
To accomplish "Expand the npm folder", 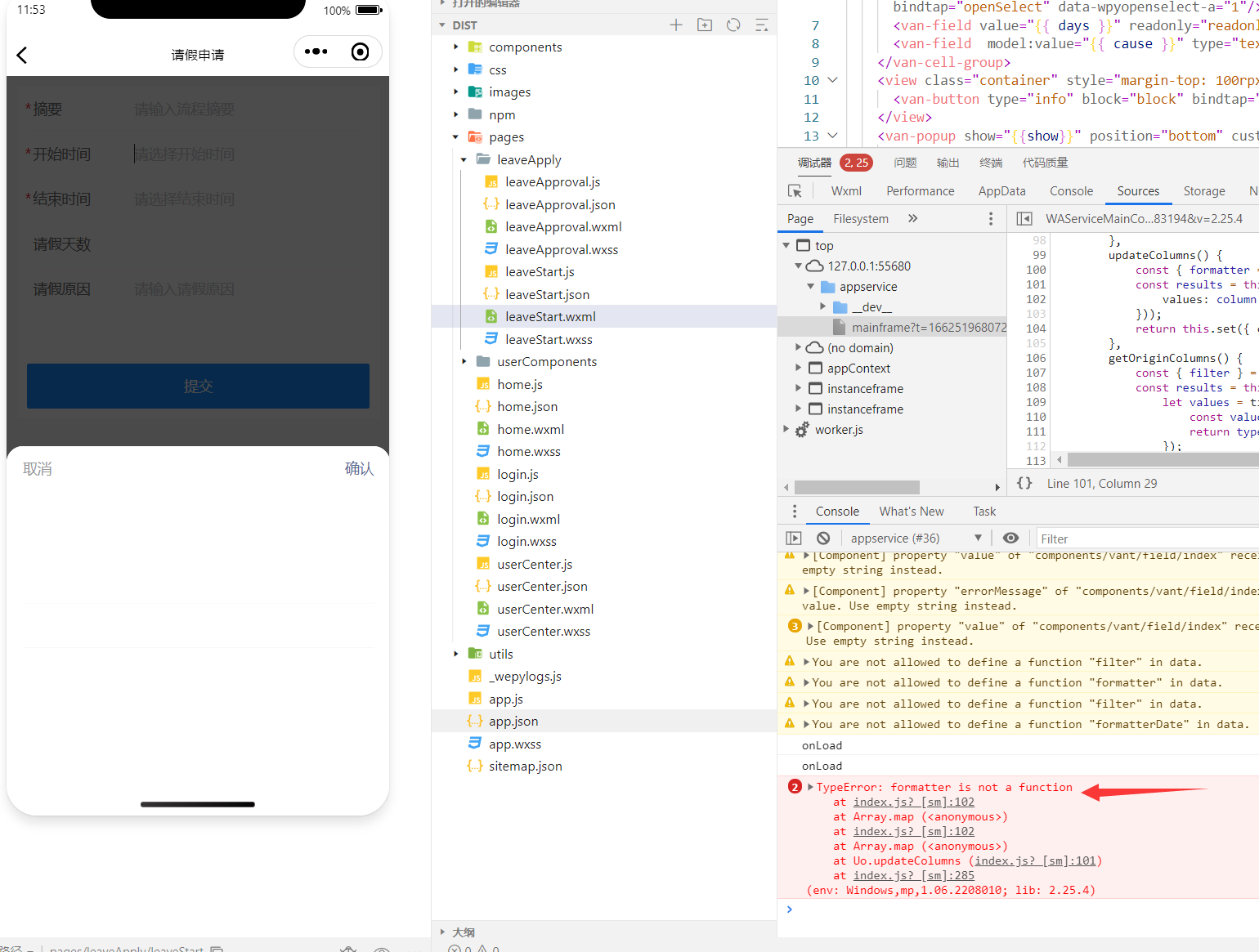I will (456, 114).
